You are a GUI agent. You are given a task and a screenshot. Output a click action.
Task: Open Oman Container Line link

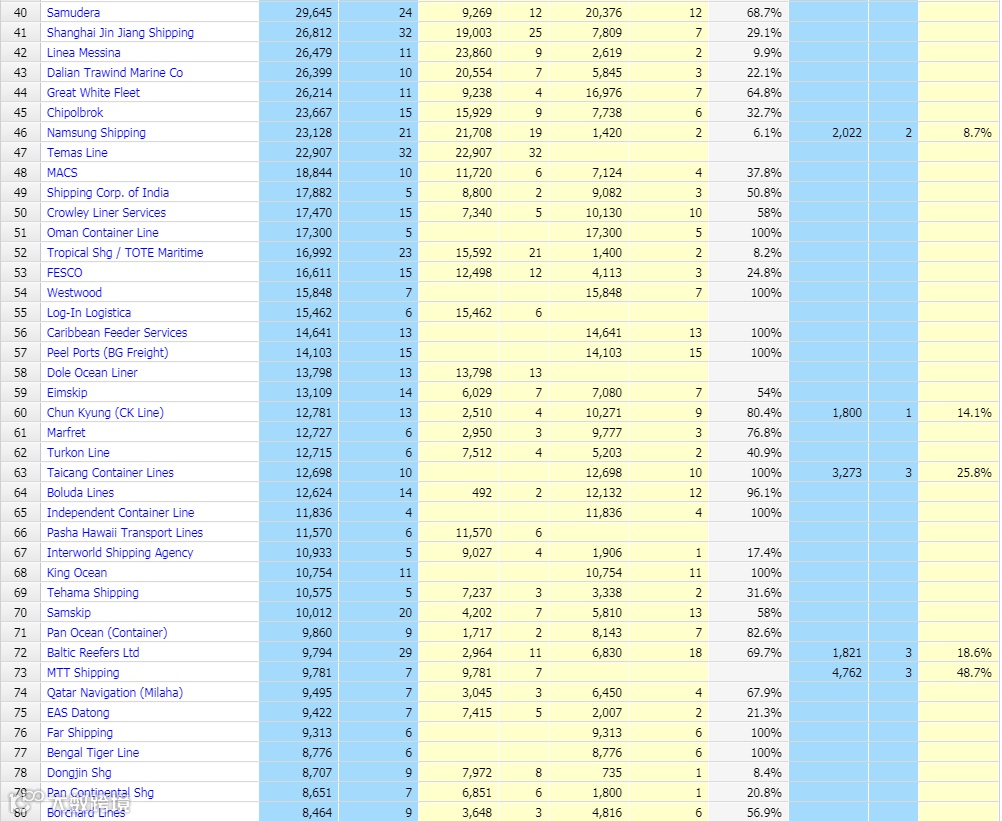(102, 233)
